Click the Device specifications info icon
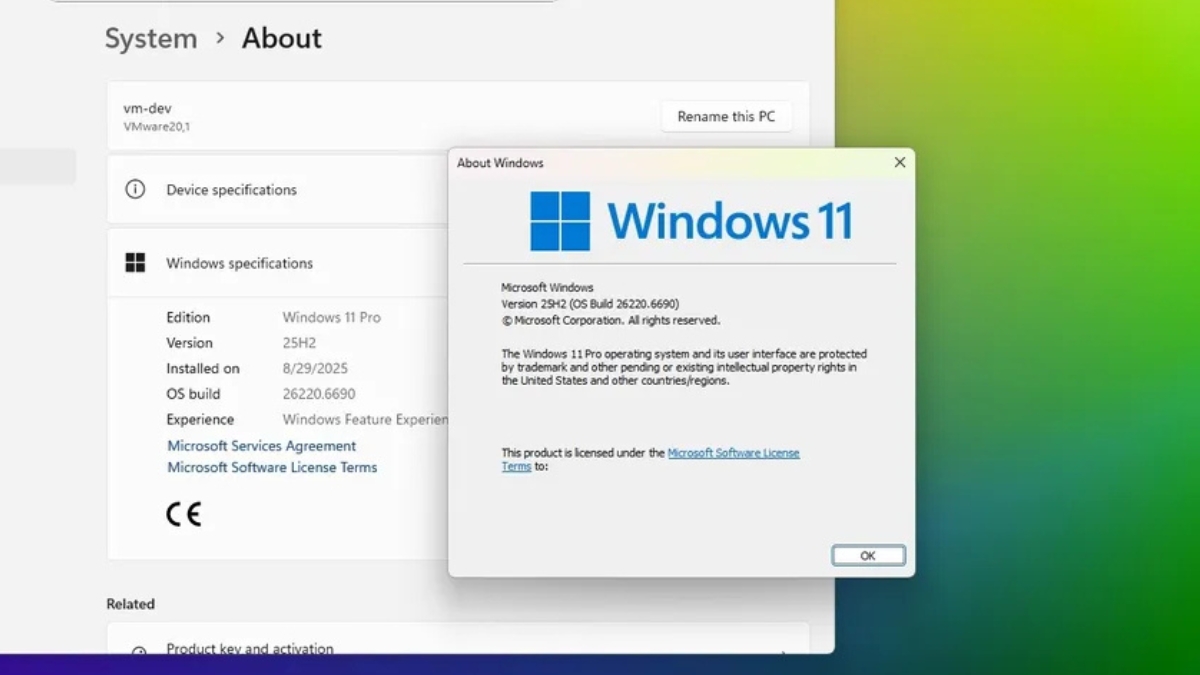The height and width of the screenshot is (675, 1200). (135, 189)
